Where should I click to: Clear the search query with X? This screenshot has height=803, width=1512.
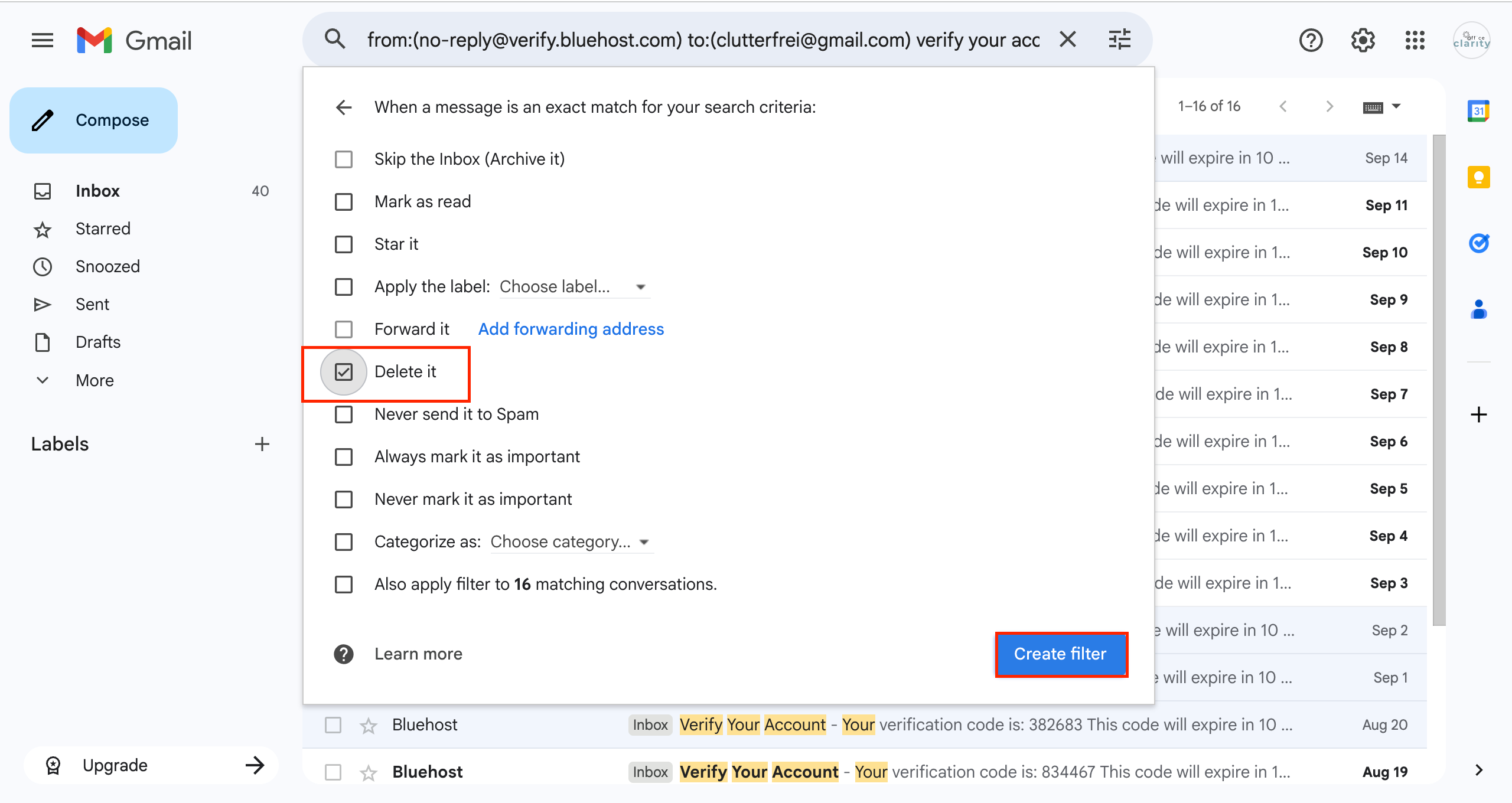pos(1068,40)
